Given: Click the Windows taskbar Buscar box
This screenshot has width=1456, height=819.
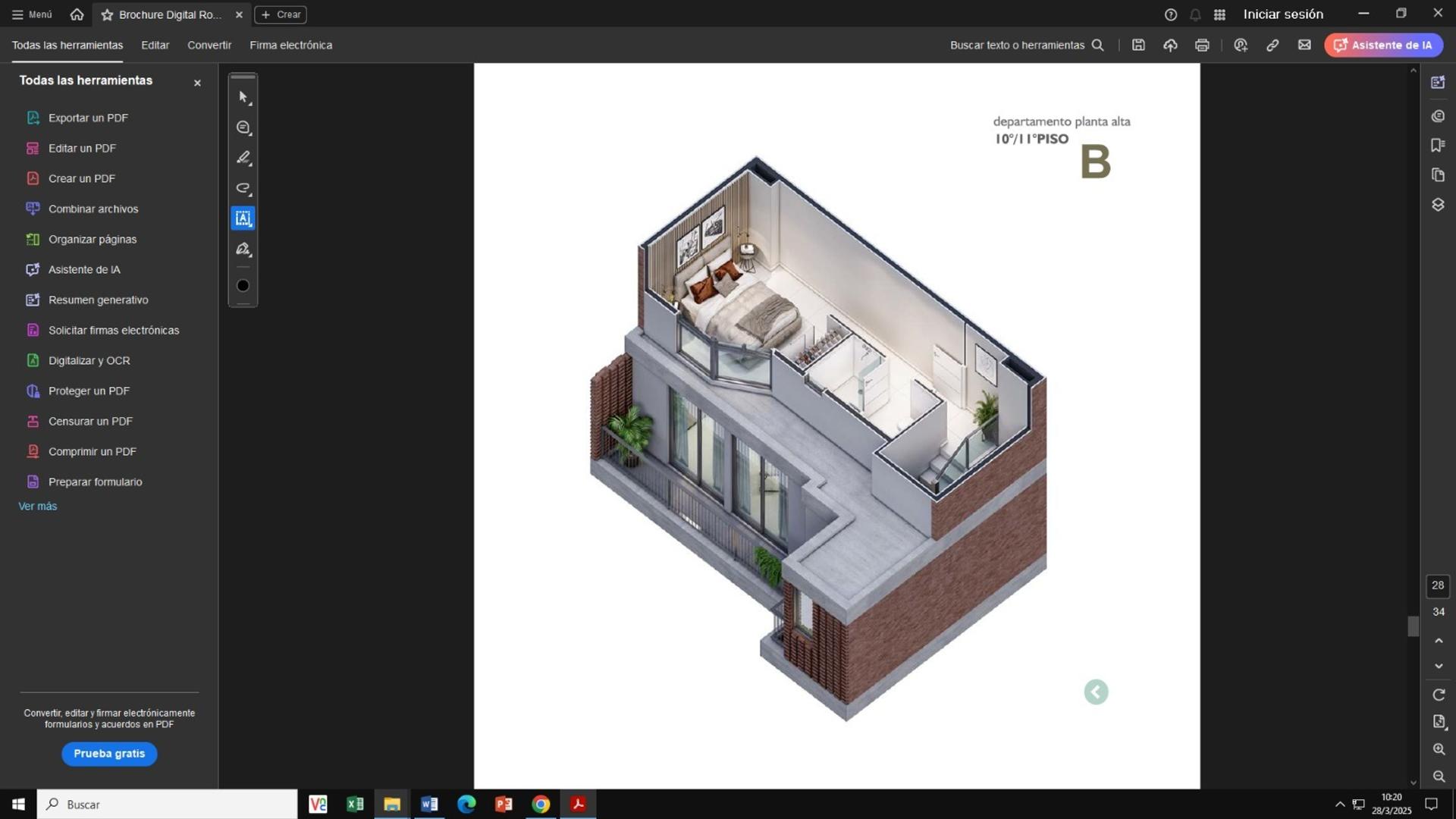Looking at the screenshot, I should (x=167, y=804).
